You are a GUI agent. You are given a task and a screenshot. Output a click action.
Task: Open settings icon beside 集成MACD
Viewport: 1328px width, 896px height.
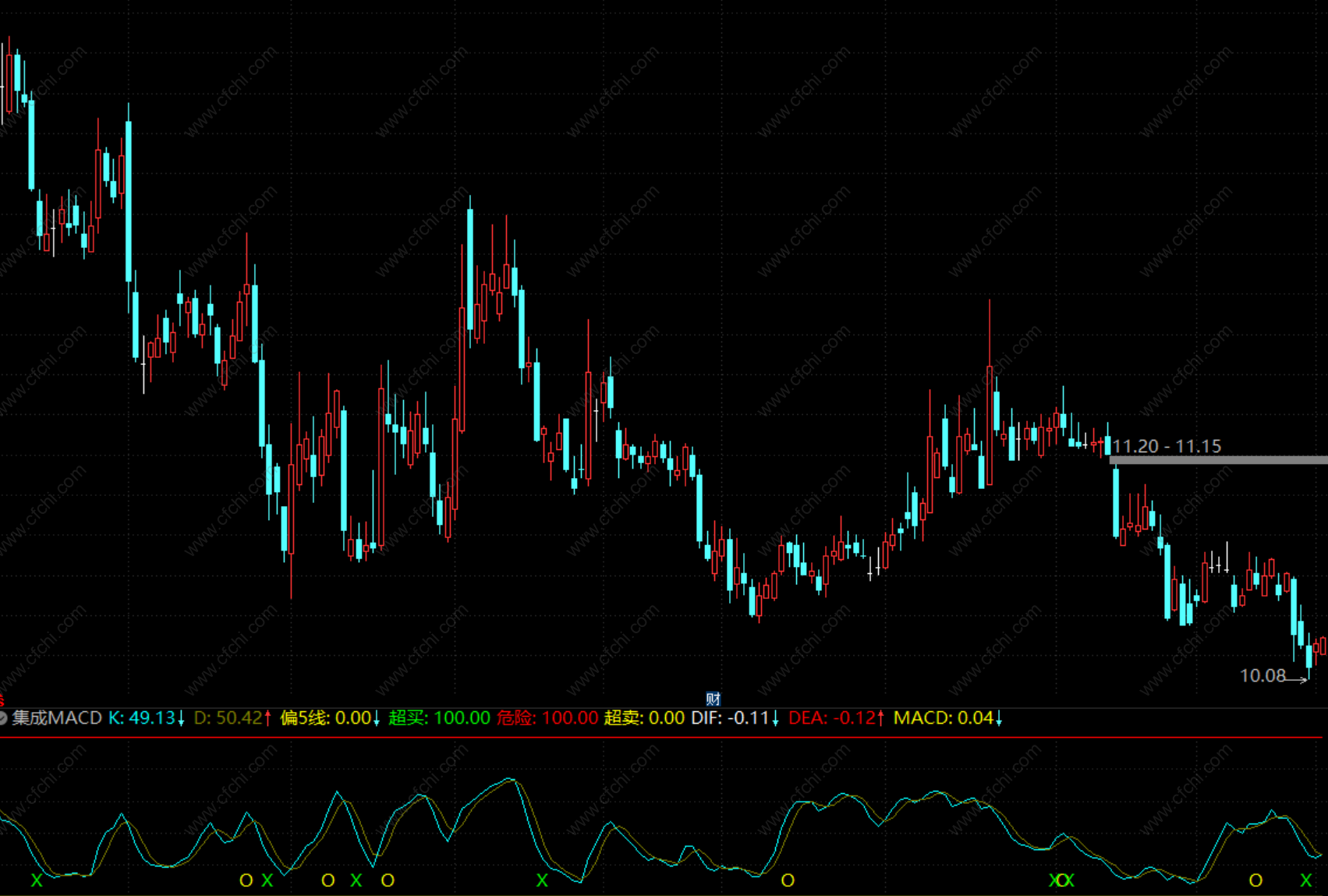[2, 718]
